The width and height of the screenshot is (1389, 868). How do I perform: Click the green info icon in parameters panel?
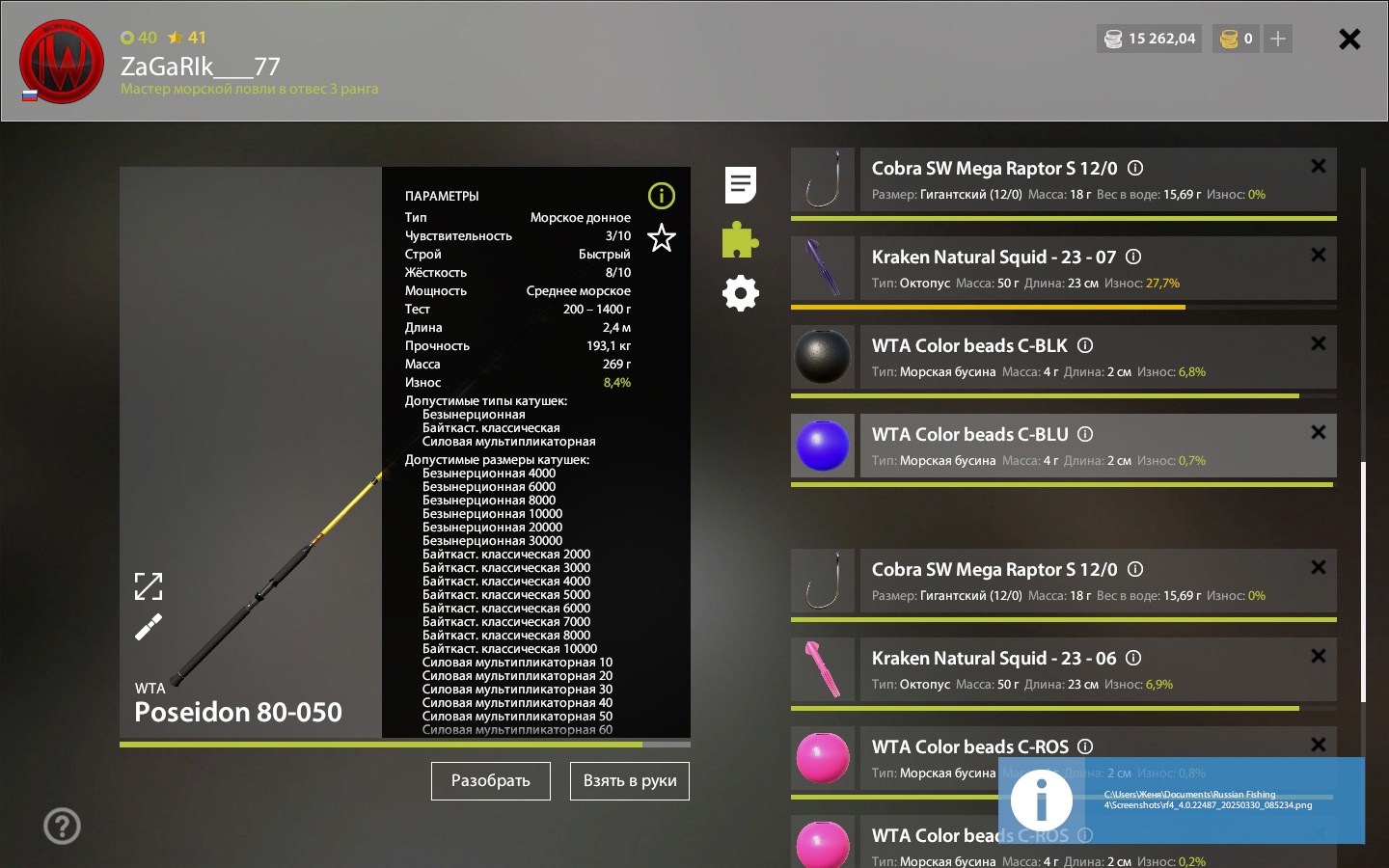(x=662, y=196)
